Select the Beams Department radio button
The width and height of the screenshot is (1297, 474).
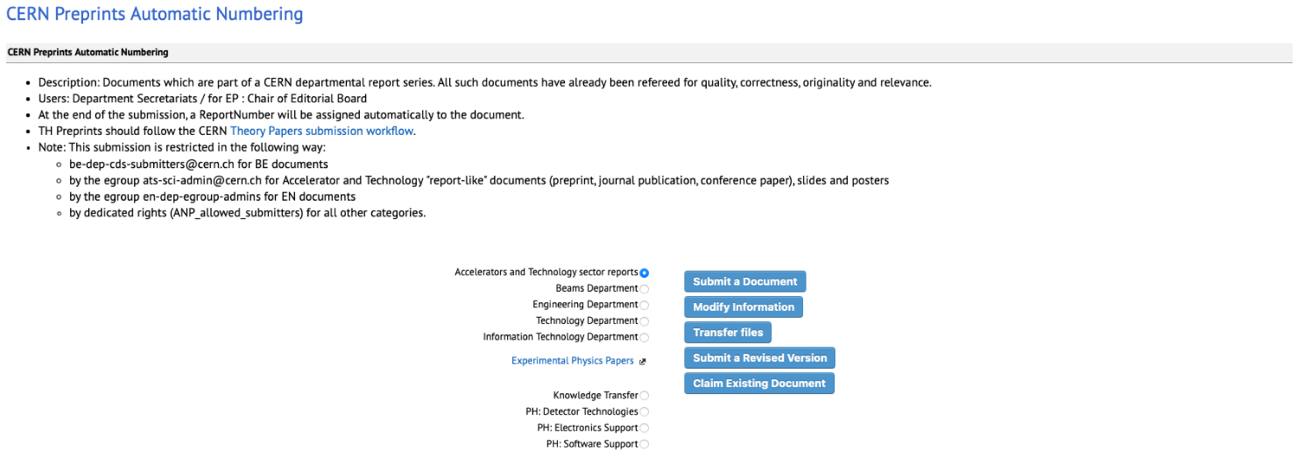644,289
